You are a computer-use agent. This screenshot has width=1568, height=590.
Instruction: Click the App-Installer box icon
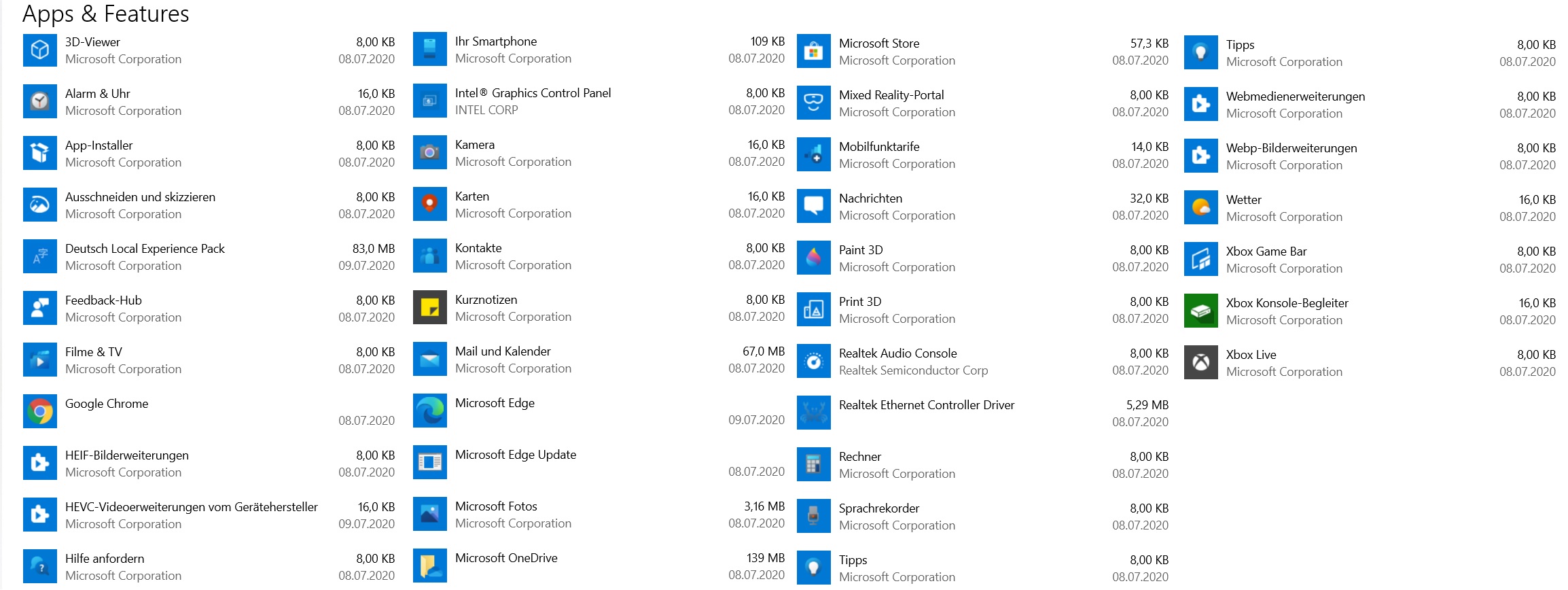[40, 153]
